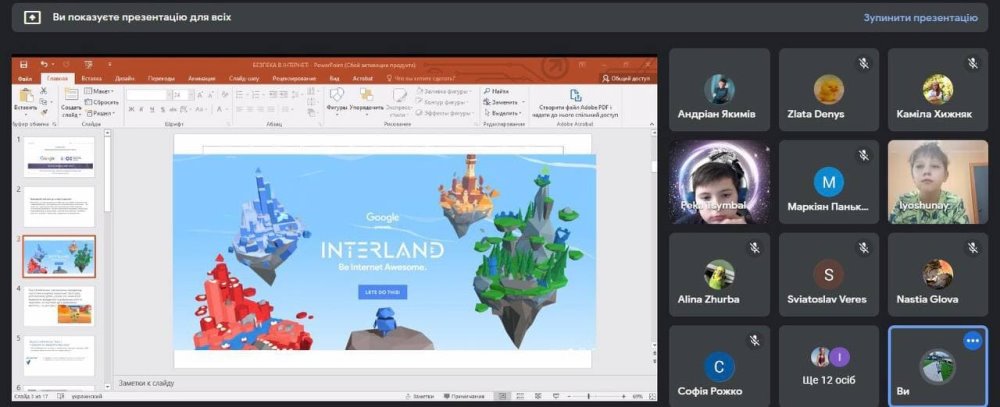The width and height of the screenshot is (1000, 407).
Task: Toggle the Заметки notes button in status bar
Action: pos(421,396)
